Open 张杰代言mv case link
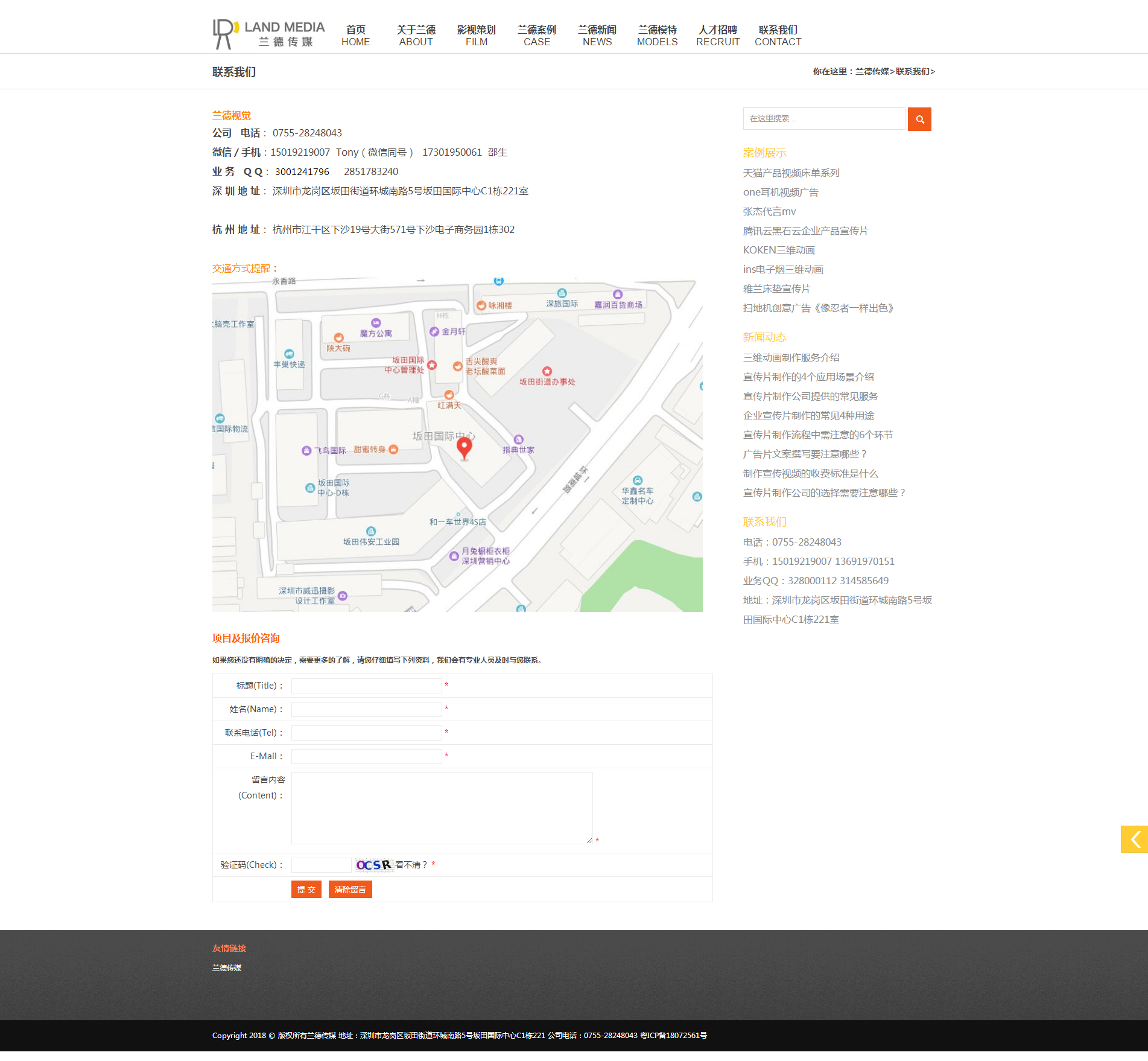 (769, 212)
